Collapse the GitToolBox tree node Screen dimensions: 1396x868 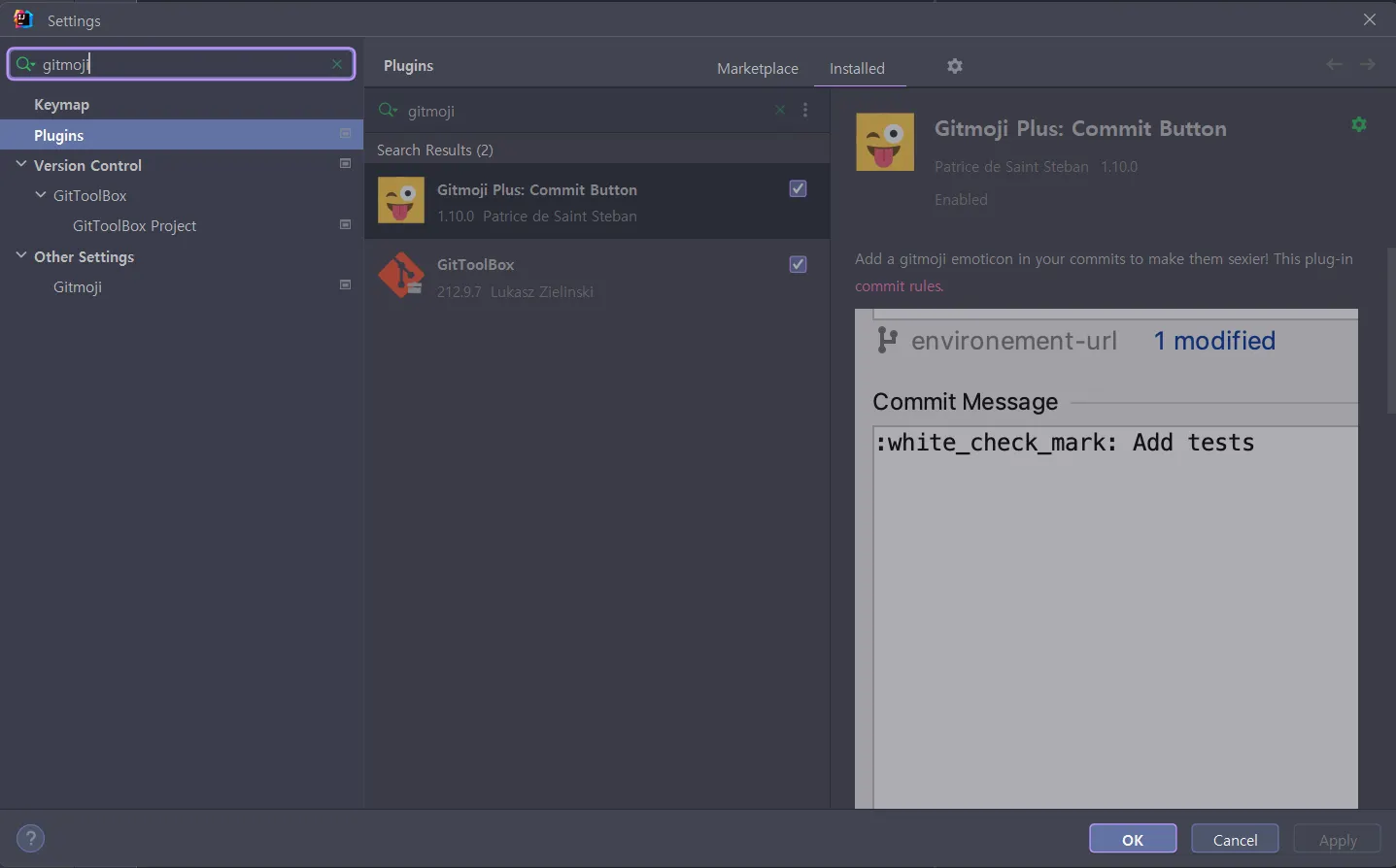[41, 194]
